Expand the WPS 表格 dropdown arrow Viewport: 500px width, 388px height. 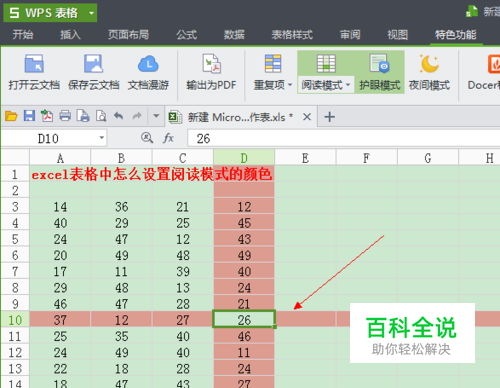(91, 13)
